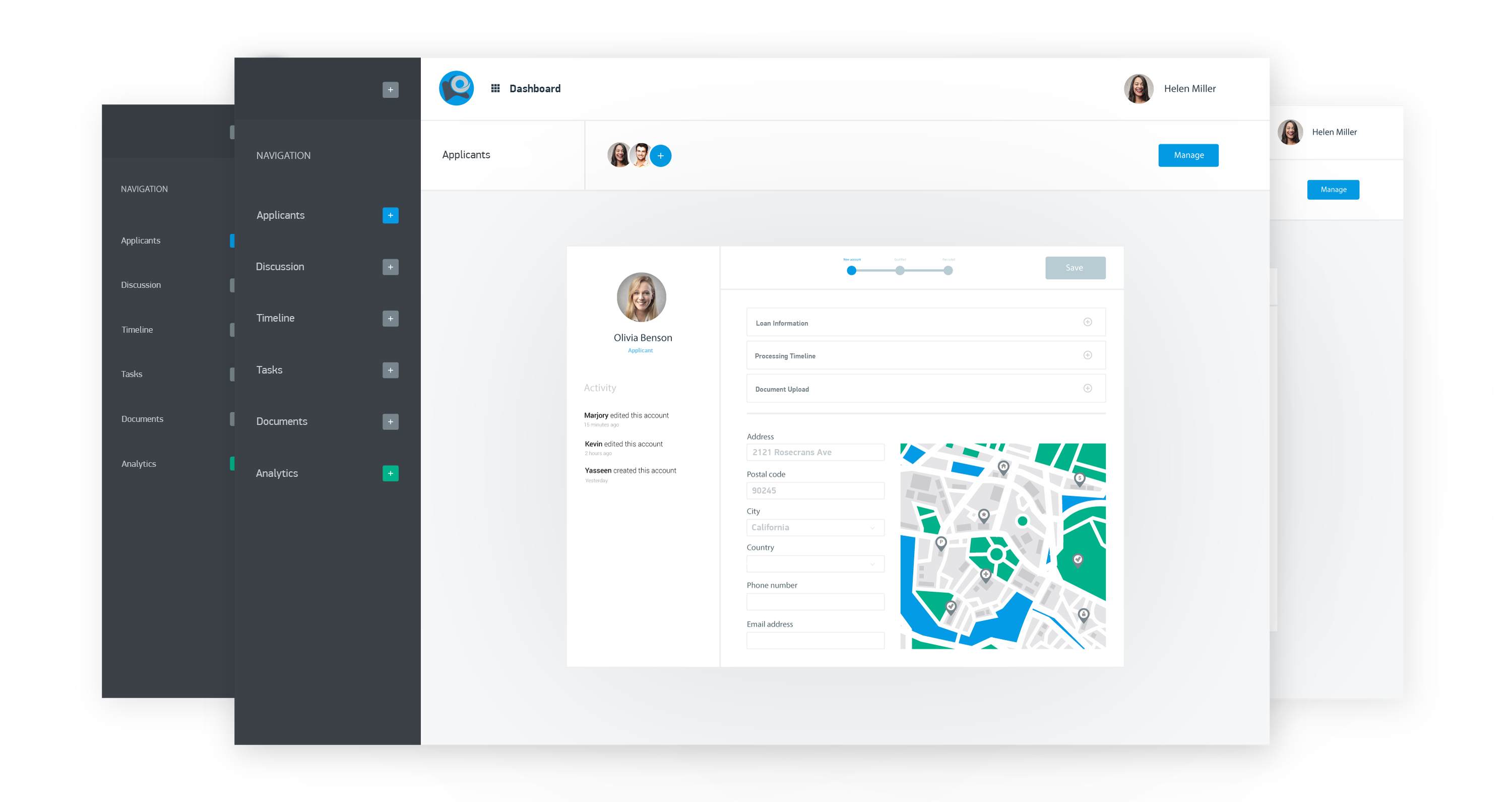Open Helen Miller's avatar in the front header
This screenshot has height=802, width=1512.
pos(1139,89)
